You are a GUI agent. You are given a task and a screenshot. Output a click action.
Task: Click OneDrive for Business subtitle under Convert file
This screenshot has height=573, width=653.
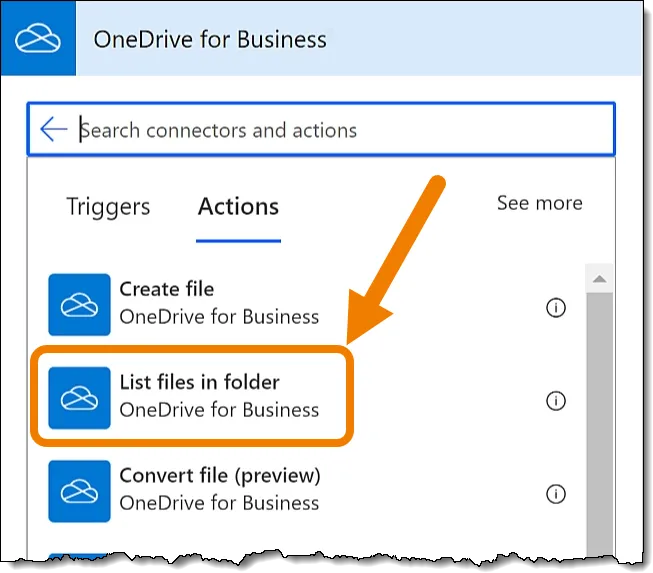(x=219, y=503)
